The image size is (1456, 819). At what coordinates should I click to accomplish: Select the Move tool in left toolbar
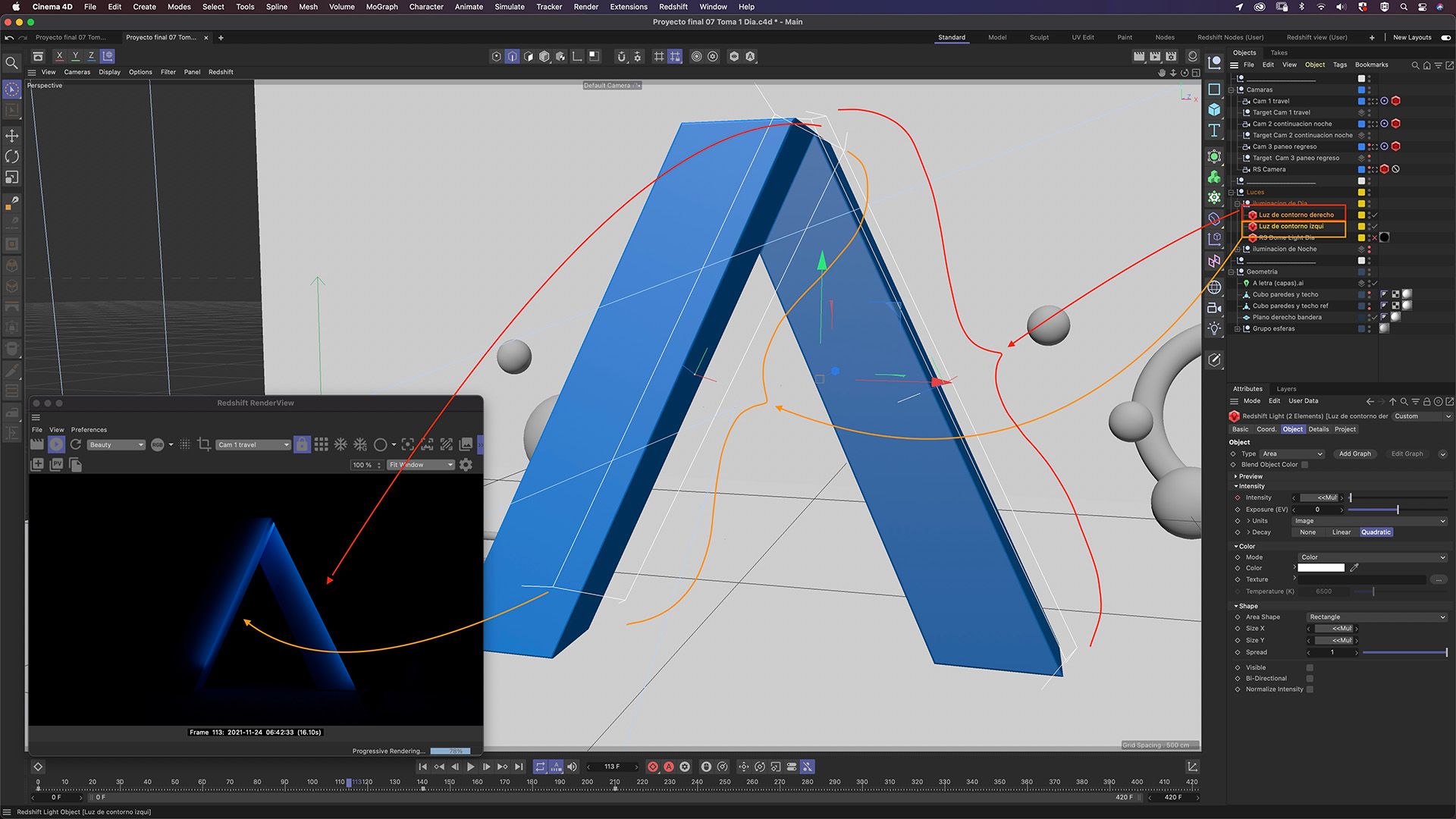(x=12, y=136)
